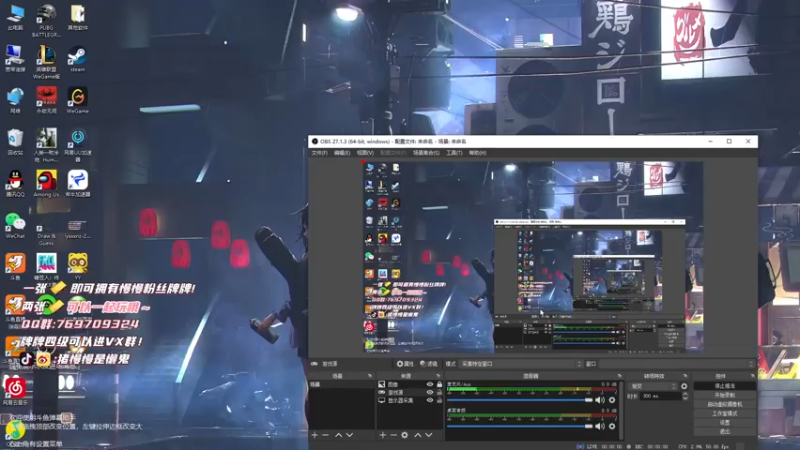Open the WeGame desktop icon
The height and width of the screenshot is (450, 800).
coord(77,100)
